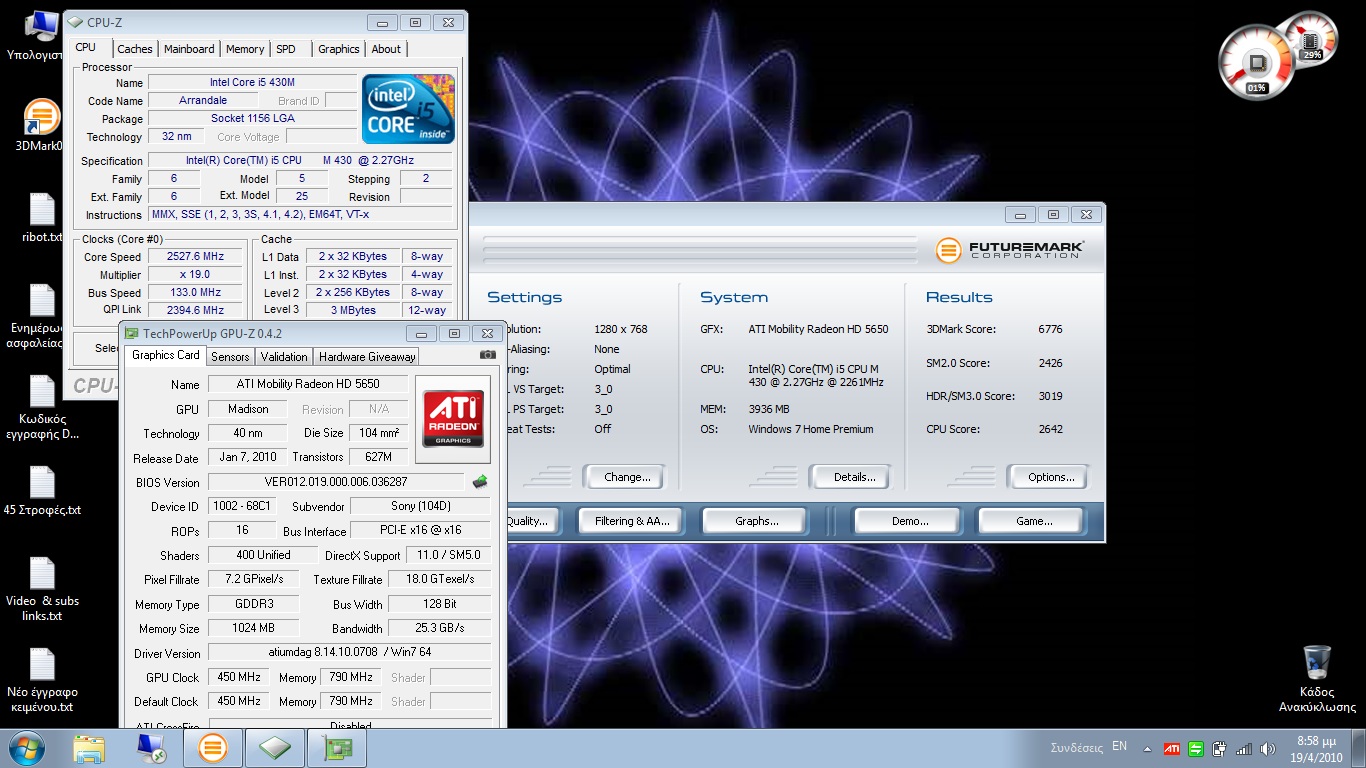
Task: Select the Κωδικός εγγραφής desktop file
Action: [42, 392]
